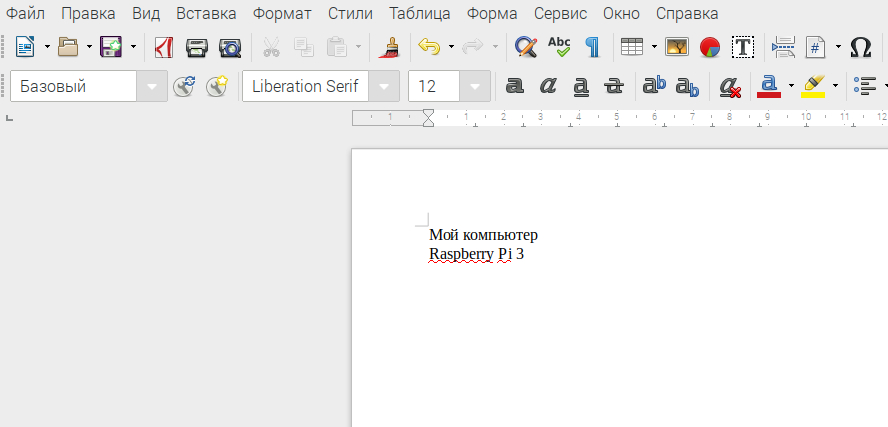Open the Стили menu
The width and height of the screenshot is (888, 427).
tap(351, 14)
